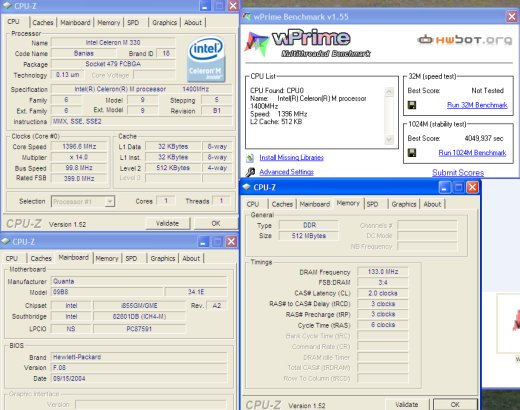This screenshot has width=520, height=410.
Task: Click the floppy save icon under 32M speed test
Action: click(412, 105)
